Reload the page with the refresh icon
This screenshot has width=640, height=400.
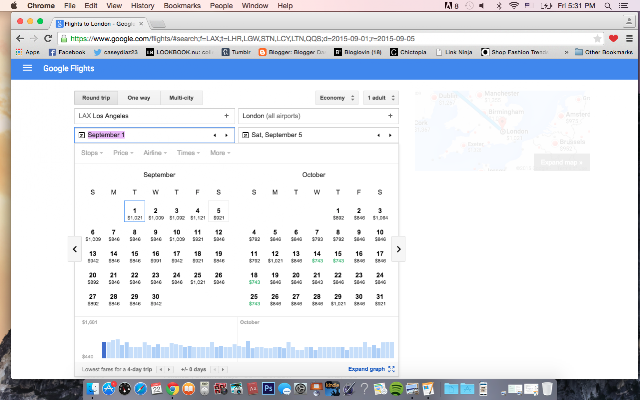pos(48,38)
